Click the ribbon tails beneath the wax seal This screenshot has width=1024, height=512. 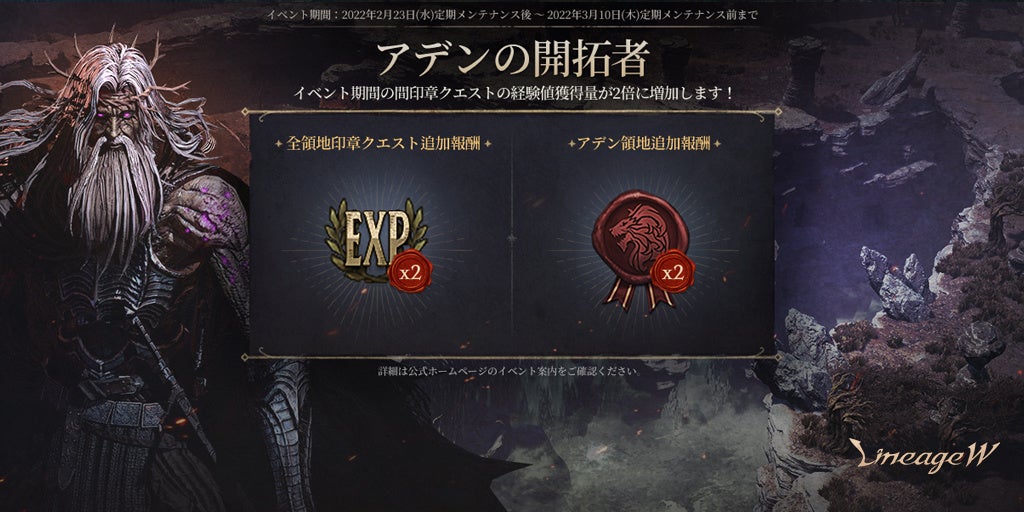641,295
